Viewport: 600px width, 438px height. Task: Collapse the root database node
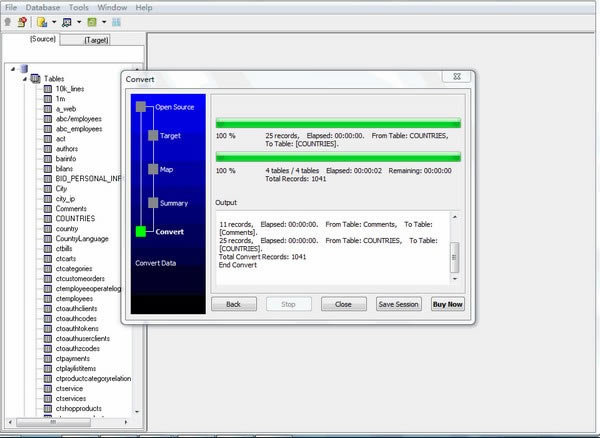click(x=11, y=68)
